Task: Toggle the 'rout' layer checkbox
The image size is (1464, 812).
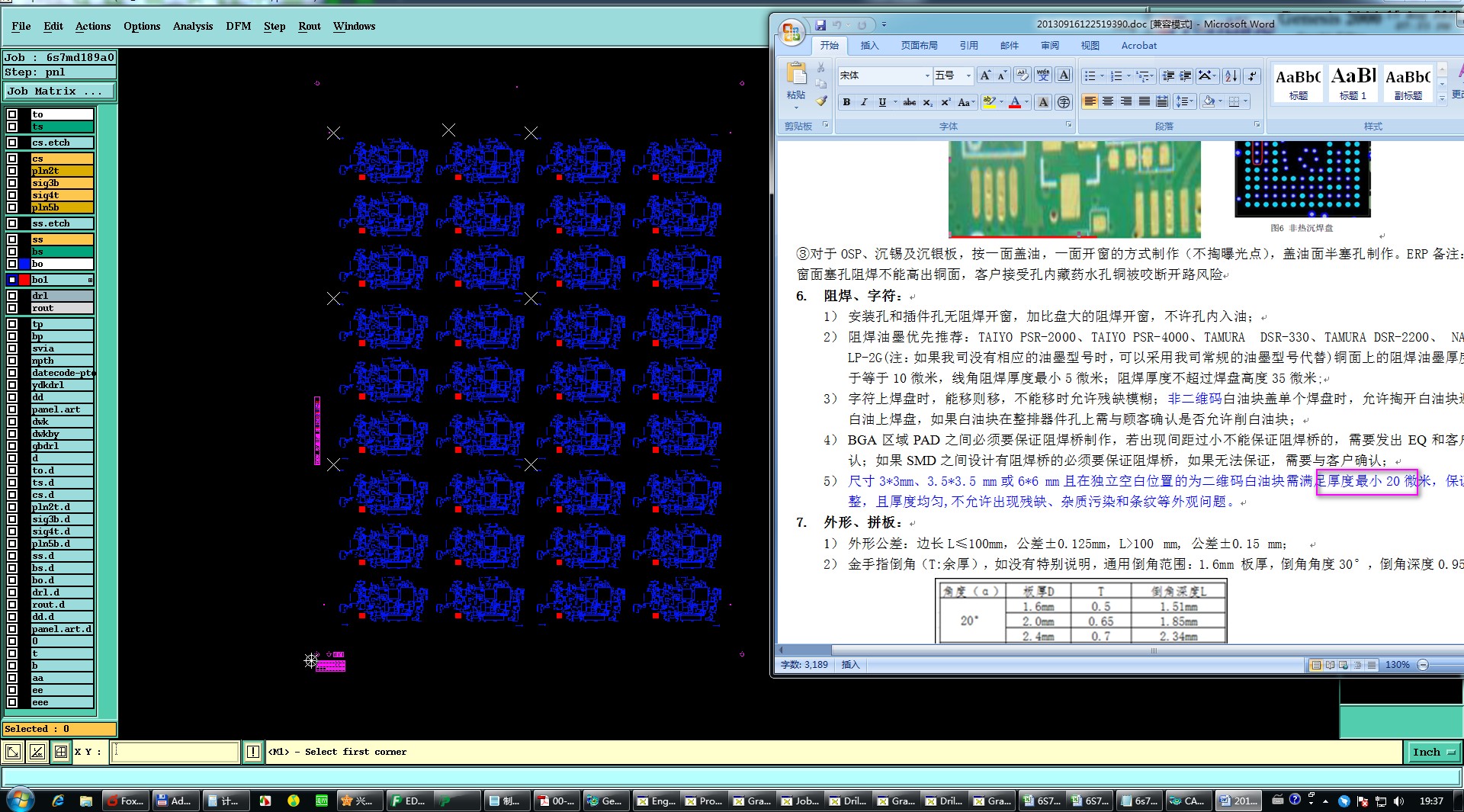Action: click(x=12, y=308)
